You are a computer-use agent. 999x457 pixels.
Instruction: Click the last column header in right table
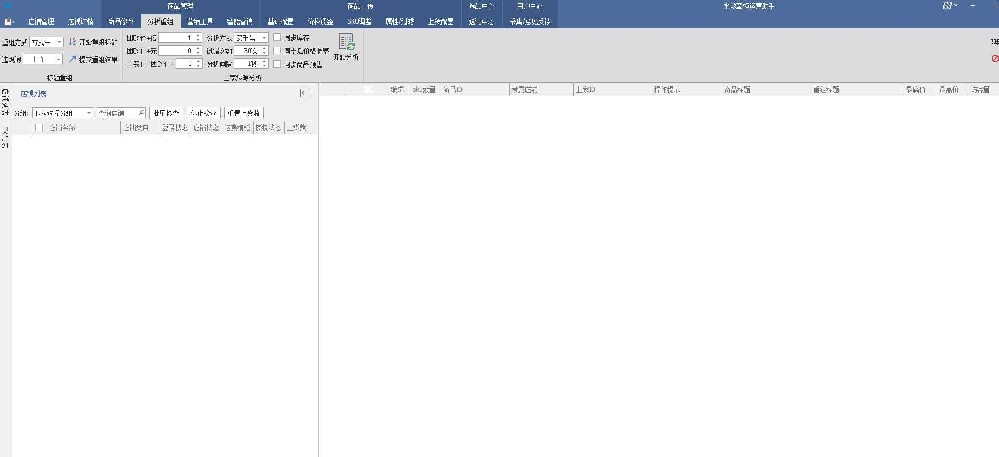[x=980, y=90]
